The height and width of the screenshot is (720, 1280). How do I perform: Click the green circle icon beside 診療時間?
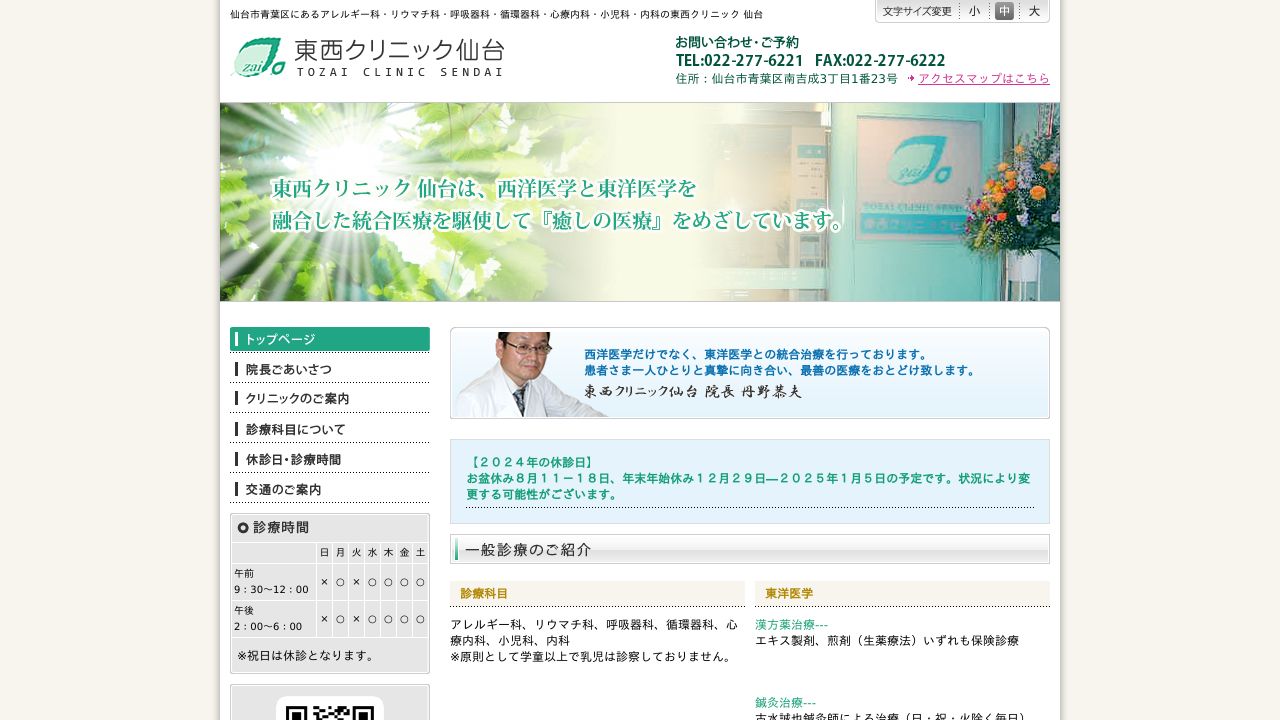244,528
